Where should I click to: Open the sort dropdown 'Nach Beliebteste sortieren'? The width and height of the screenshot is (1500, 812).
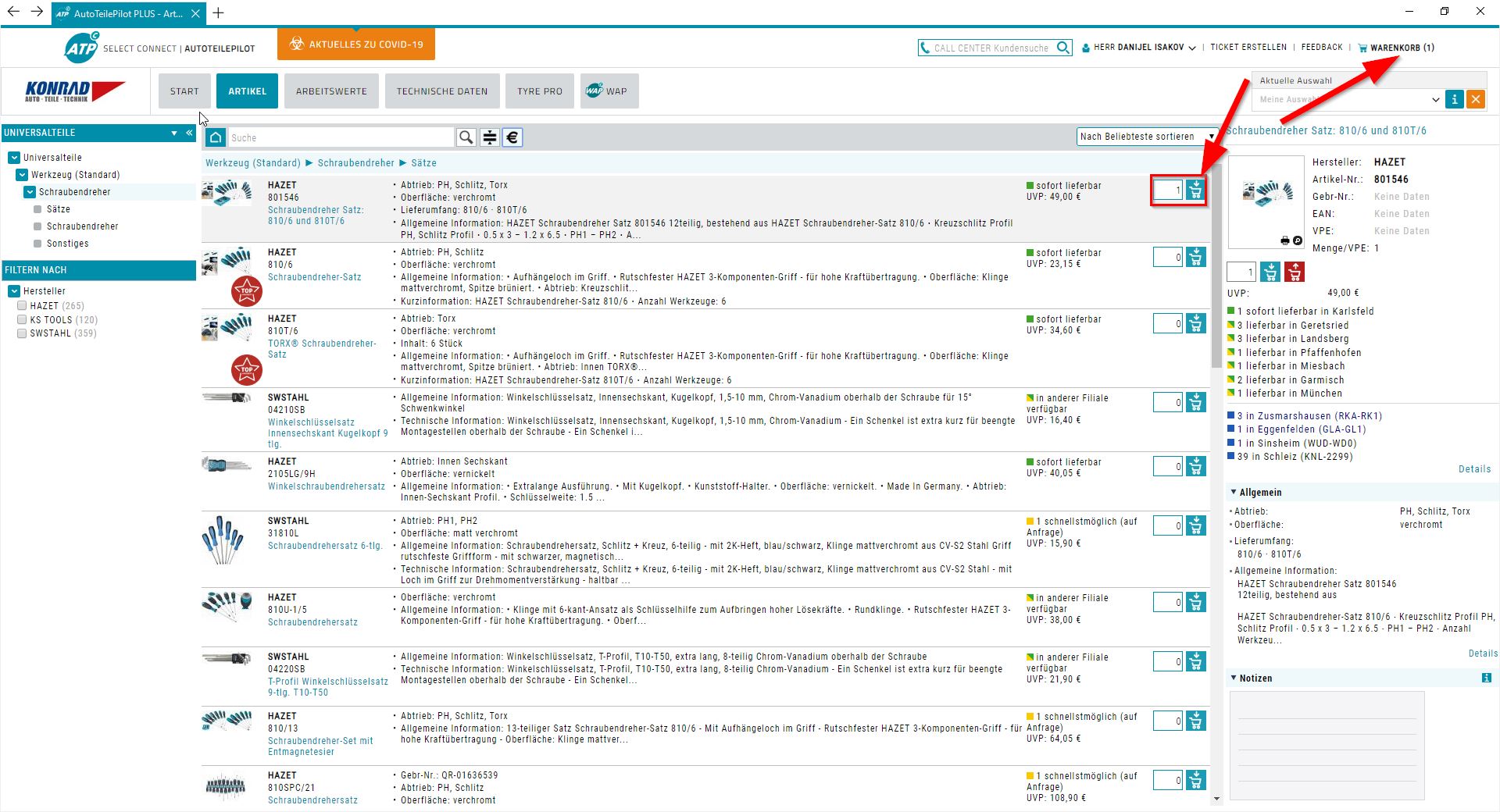(x=1147, y=137)
